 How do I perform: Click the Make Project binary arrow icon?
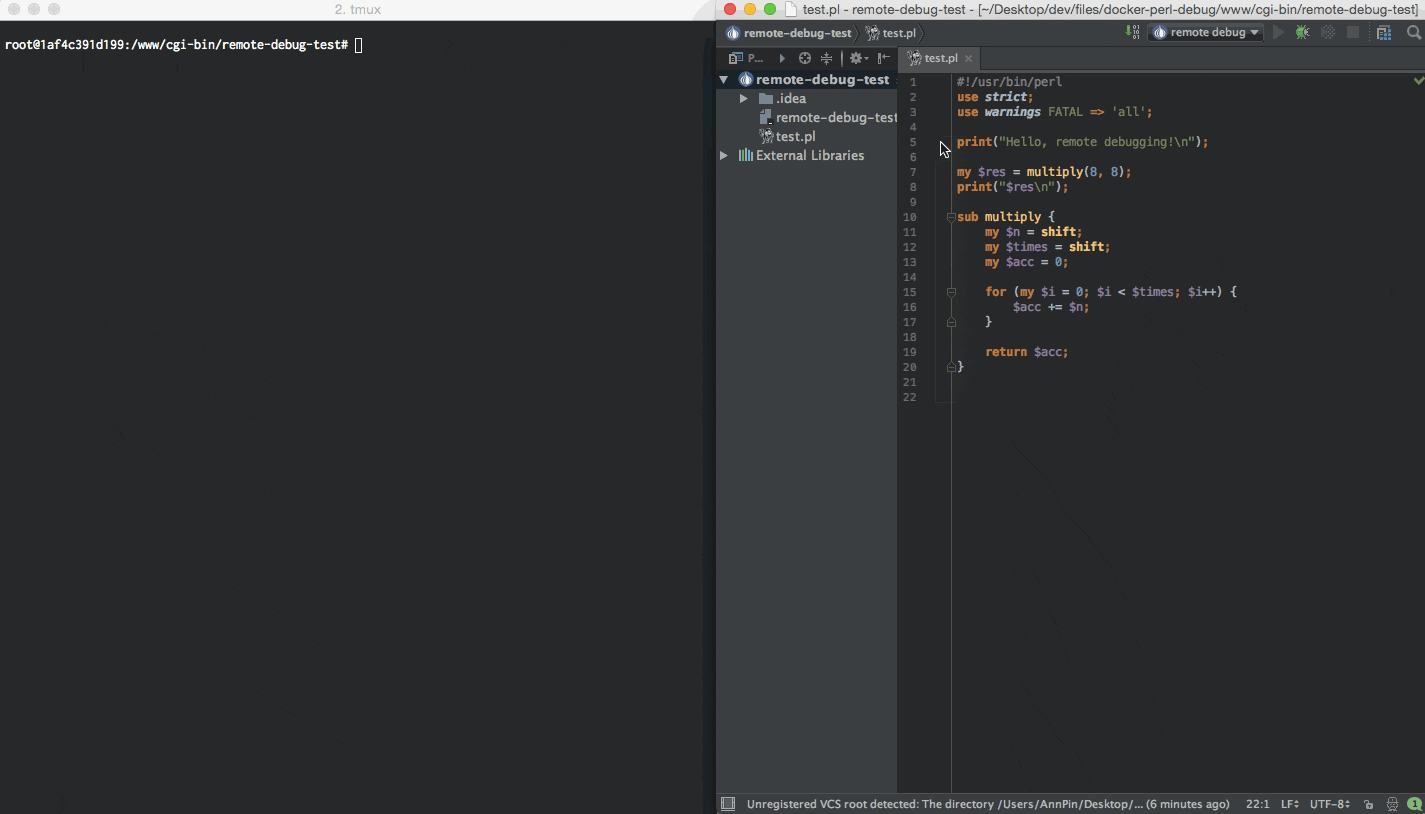tap(1132, 32)
